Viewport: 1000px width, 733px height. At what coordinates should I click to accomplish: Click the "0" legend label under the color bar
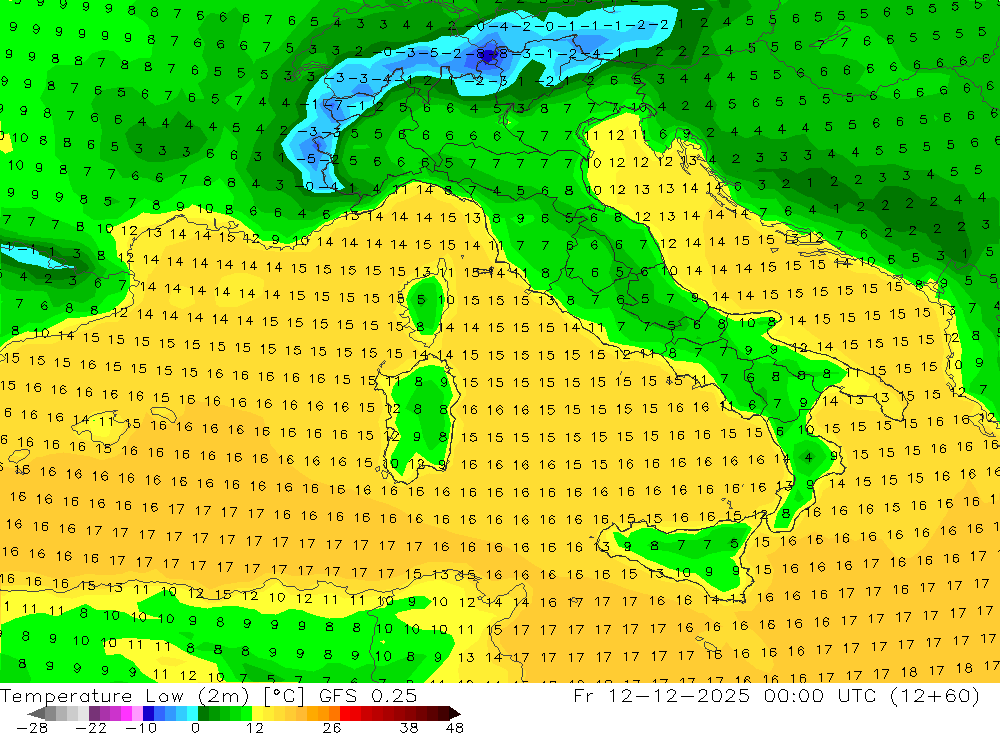point(196,728)
